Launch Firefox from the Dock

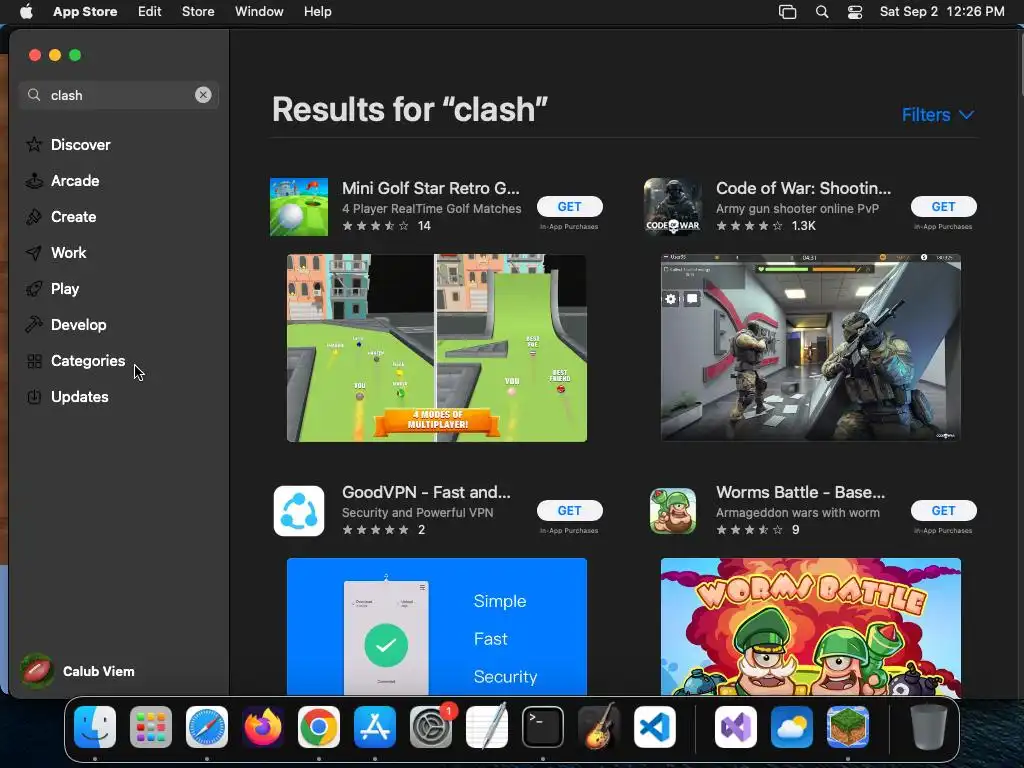(263, 727)
